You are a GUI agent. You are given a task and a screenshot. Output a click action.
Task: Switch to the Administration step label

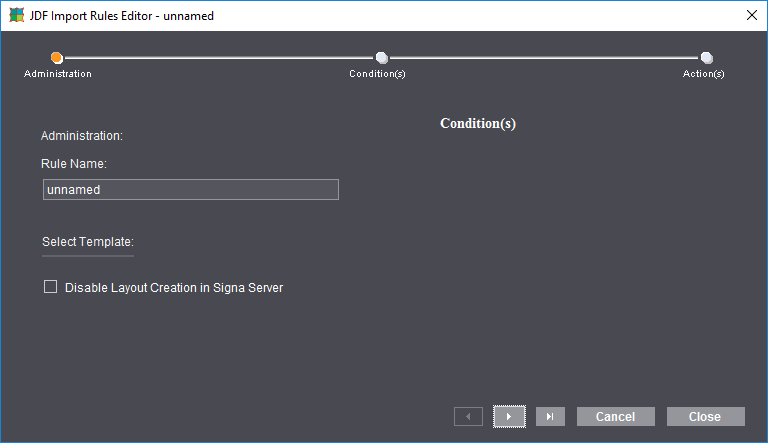[58, 74]
